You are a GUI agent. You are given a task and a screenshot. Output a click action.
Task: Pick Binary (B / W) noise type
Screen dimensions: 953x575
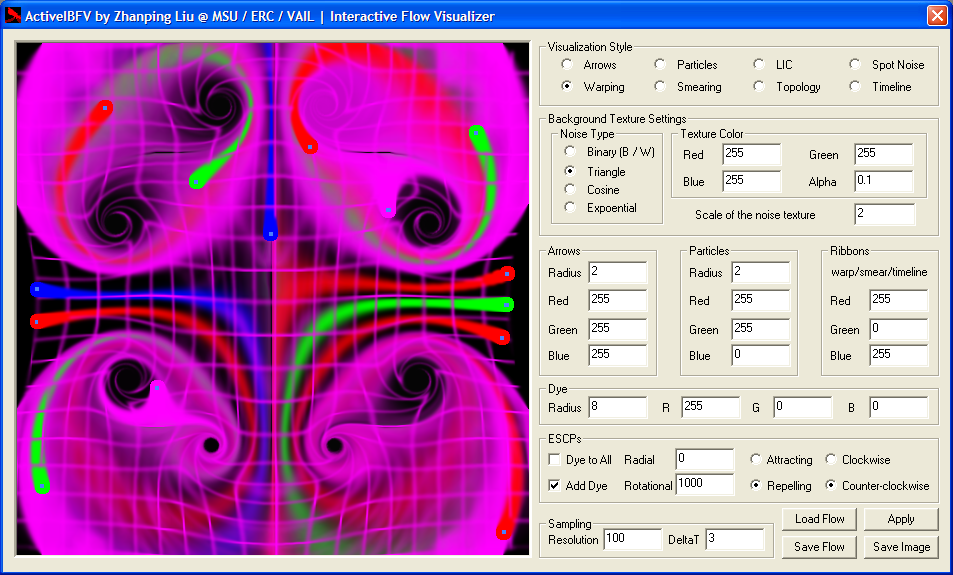coord(570,152)
